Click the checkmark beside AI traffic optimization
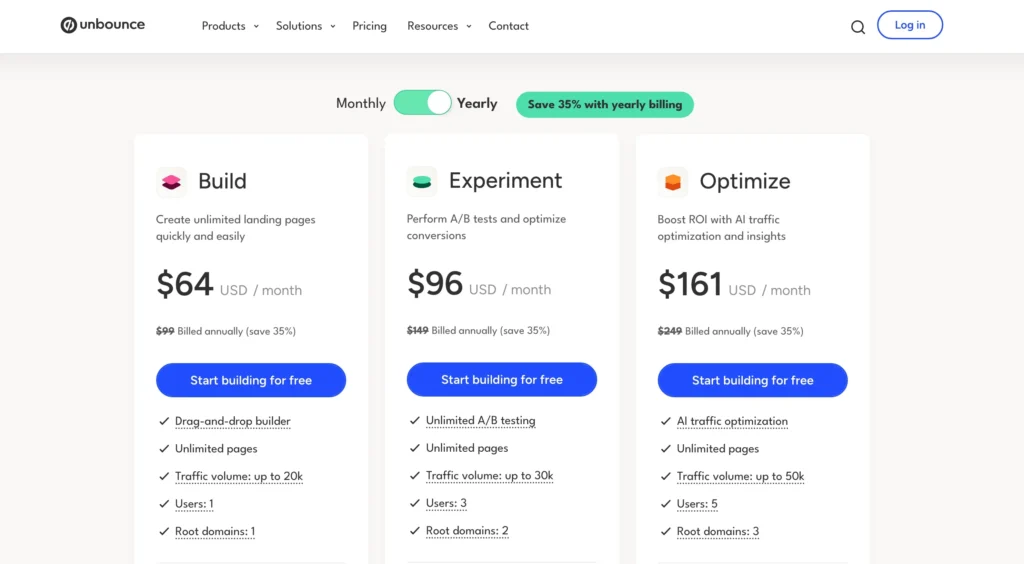This screenshot has width=1024, height=564. click(665, 421)
